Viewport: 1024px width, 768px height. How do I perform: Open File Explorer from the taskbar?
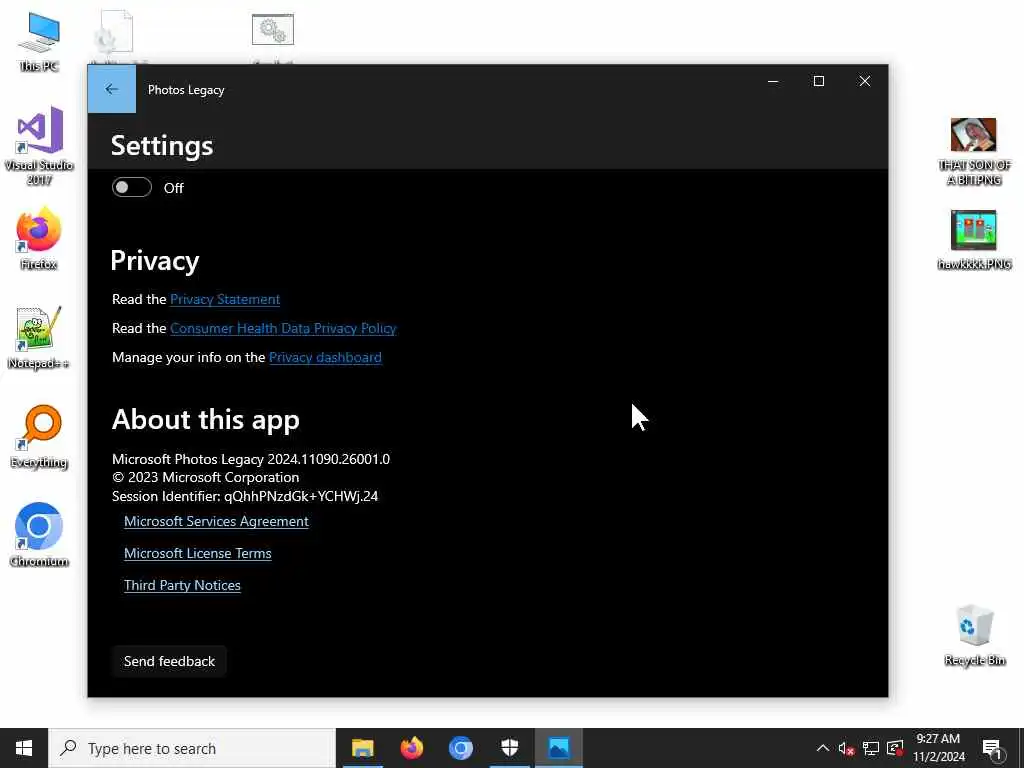click(x=362, y=748)
